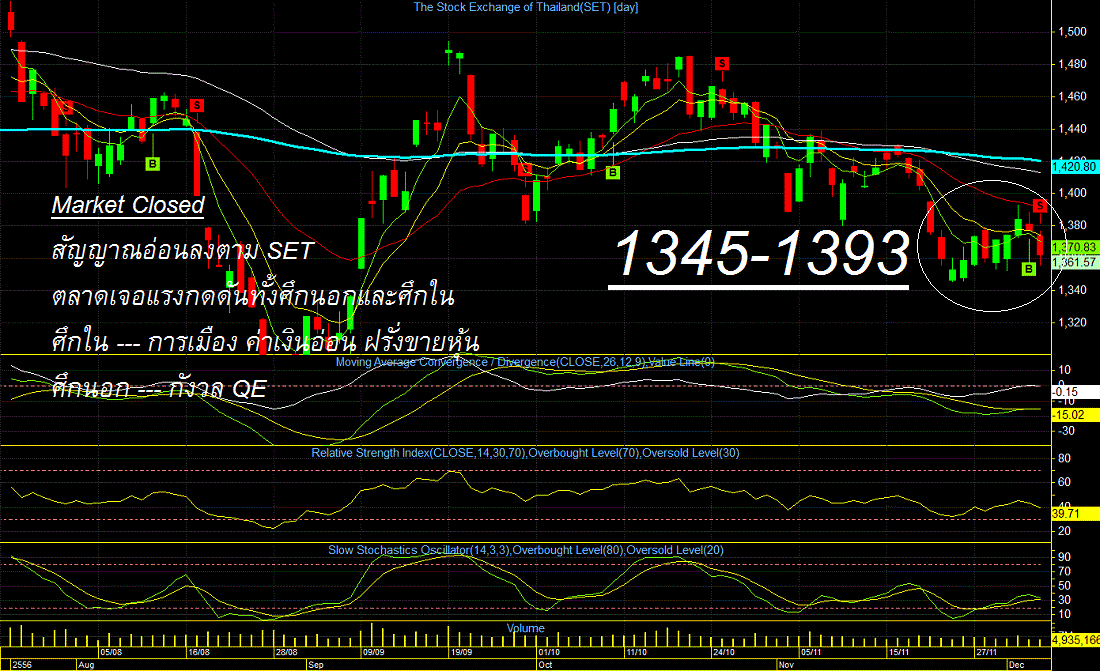Click the 01/10 date on the time axis
This screenshot has width=1100, height=671.
549,652
